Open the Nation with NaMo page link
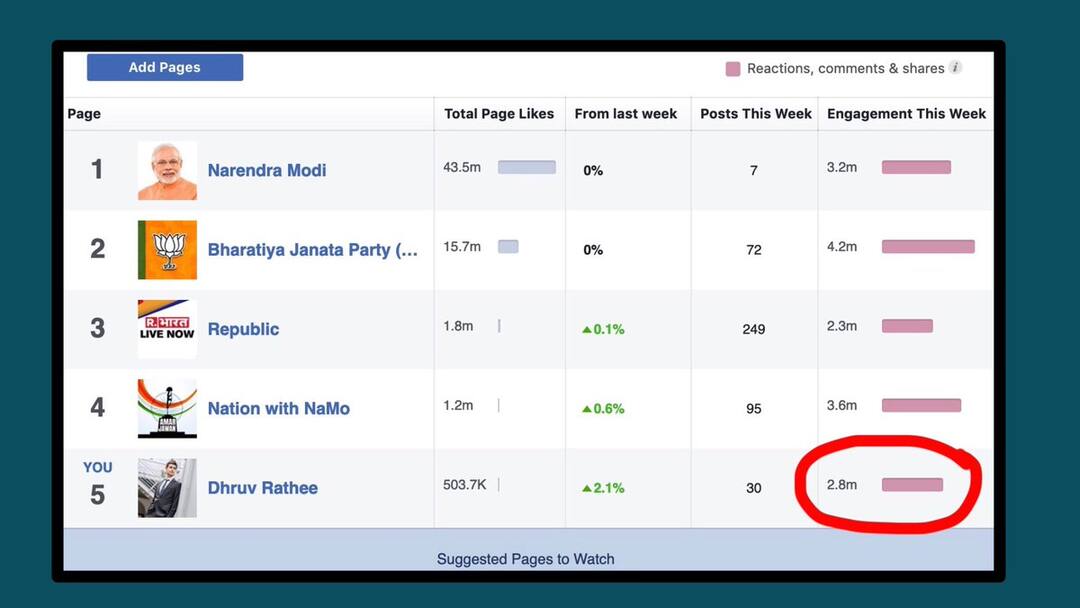 coord(279,408)
